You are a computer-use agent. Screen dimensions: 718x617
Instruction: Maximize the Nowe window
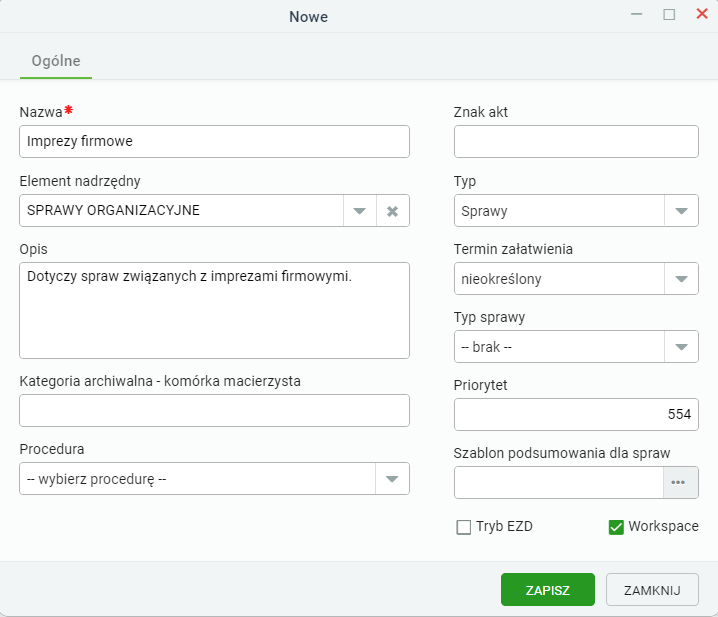[x=669, y=15]
